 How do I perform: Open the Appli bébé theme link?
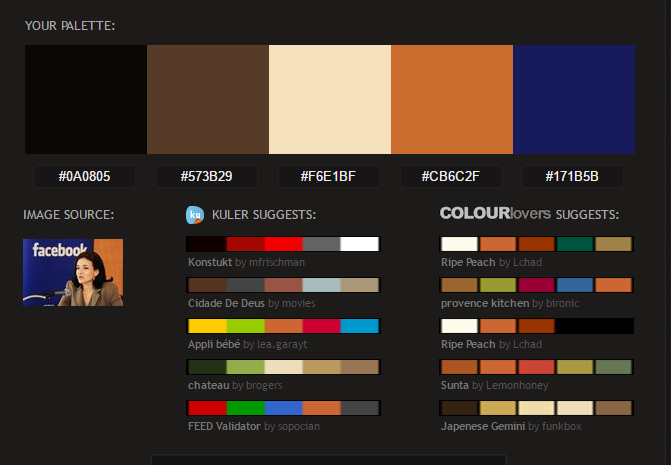(x=214, y=344)
